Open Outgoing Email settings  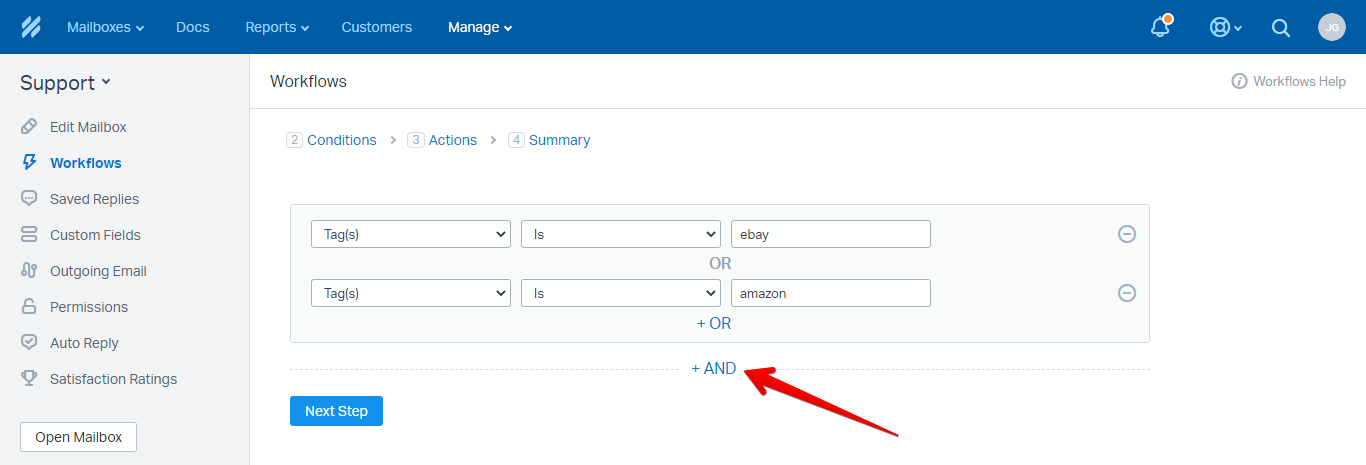[98, 271]
